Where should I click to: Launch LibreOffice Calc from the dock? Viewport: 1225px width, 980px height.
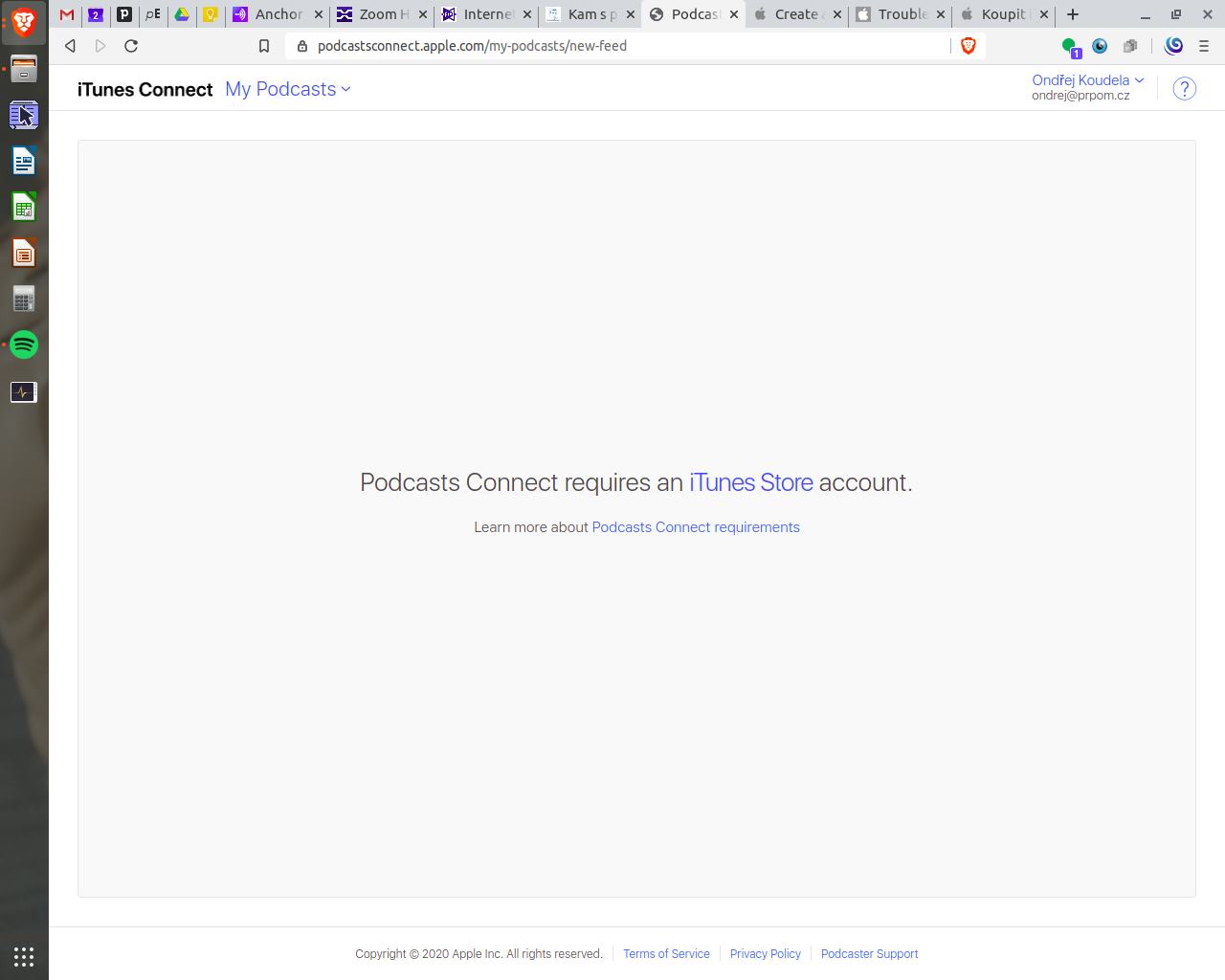[24, 207]
